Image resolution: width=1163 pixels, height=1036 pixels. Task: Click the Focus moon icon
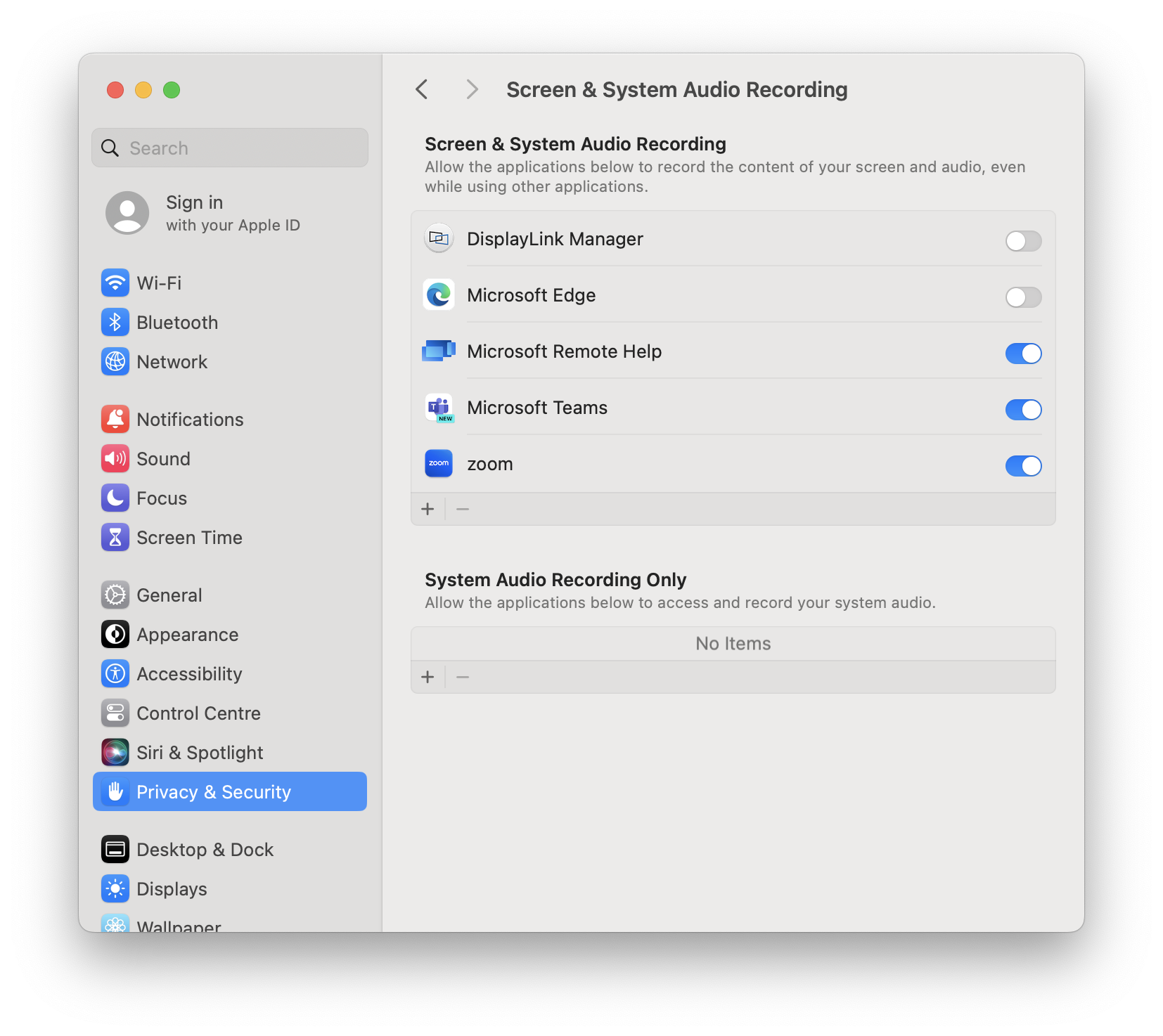click(x=115, y=498)
